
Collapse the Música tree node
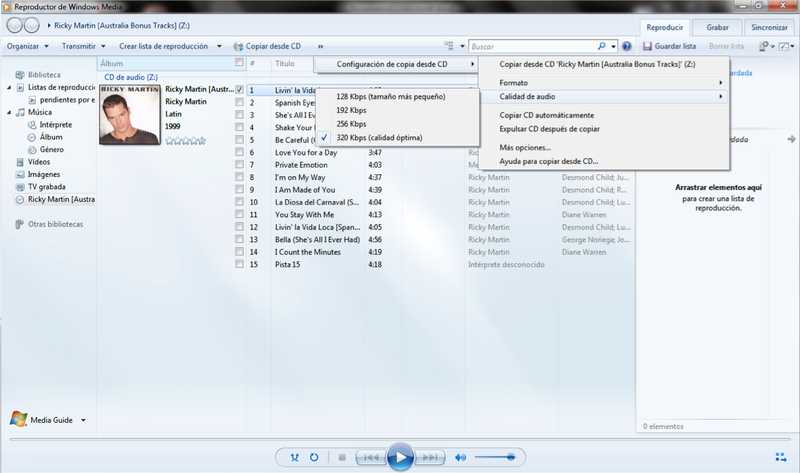9,112
